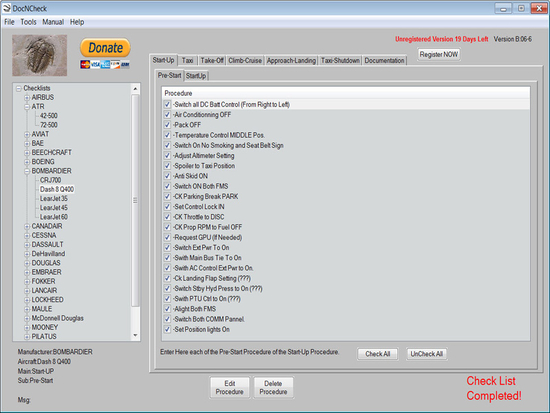Uncheck the Set Position lights On checkbox
550x413 pixels.
(x=167, y=329)
